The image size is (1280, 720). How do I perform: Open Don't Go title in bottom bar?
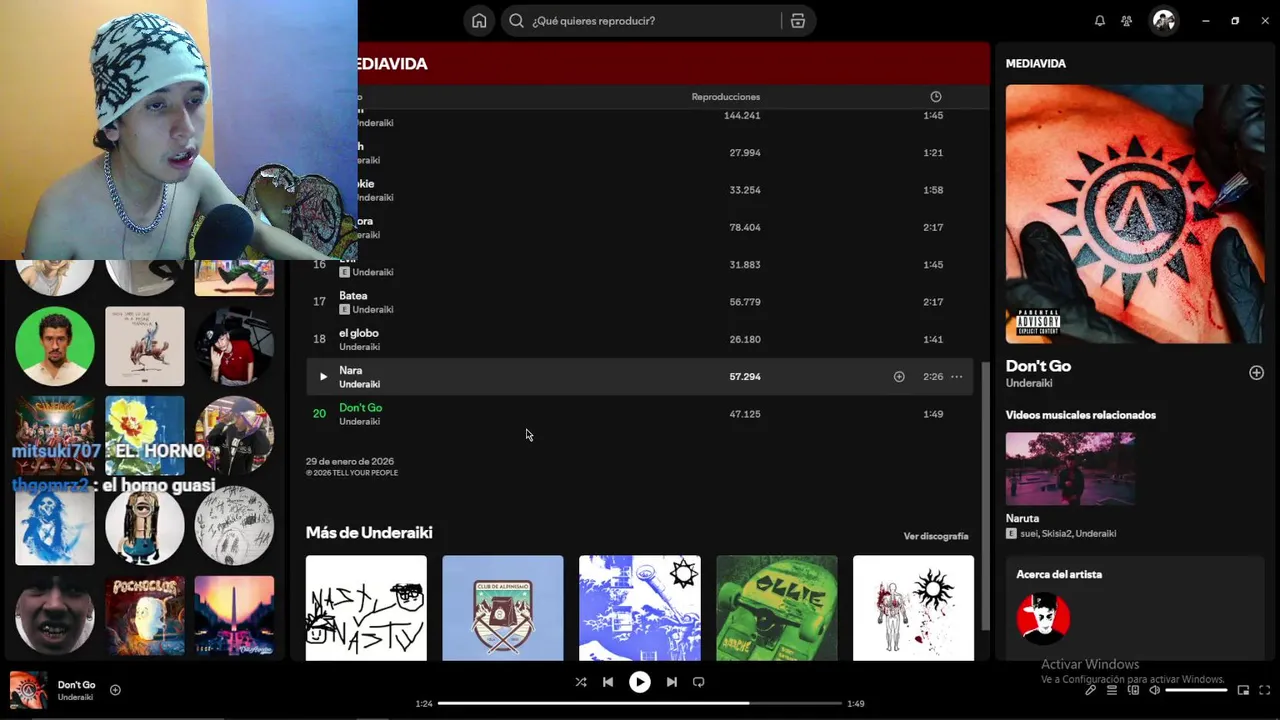tap(76, 685)
